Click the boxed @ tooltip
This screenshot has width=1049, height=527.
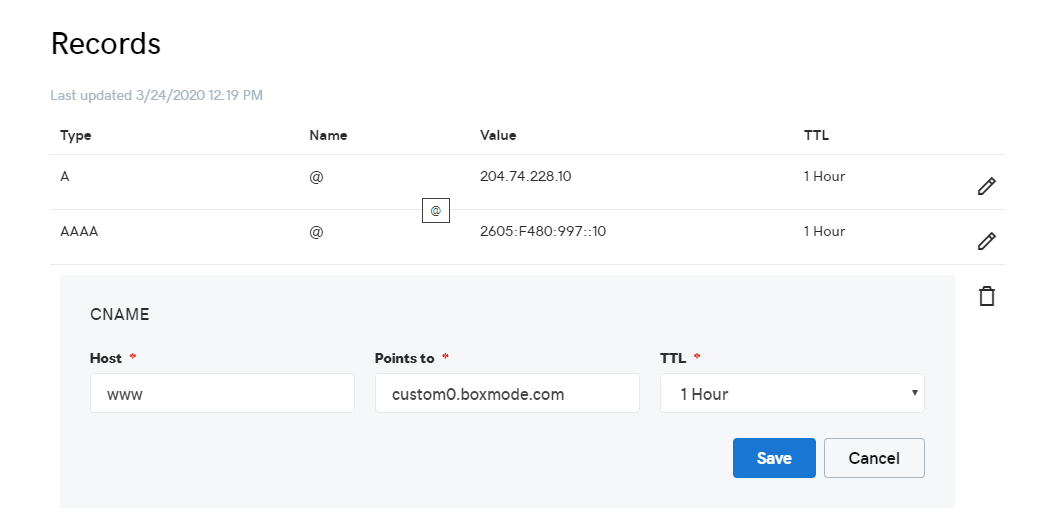tap(435, 211)
